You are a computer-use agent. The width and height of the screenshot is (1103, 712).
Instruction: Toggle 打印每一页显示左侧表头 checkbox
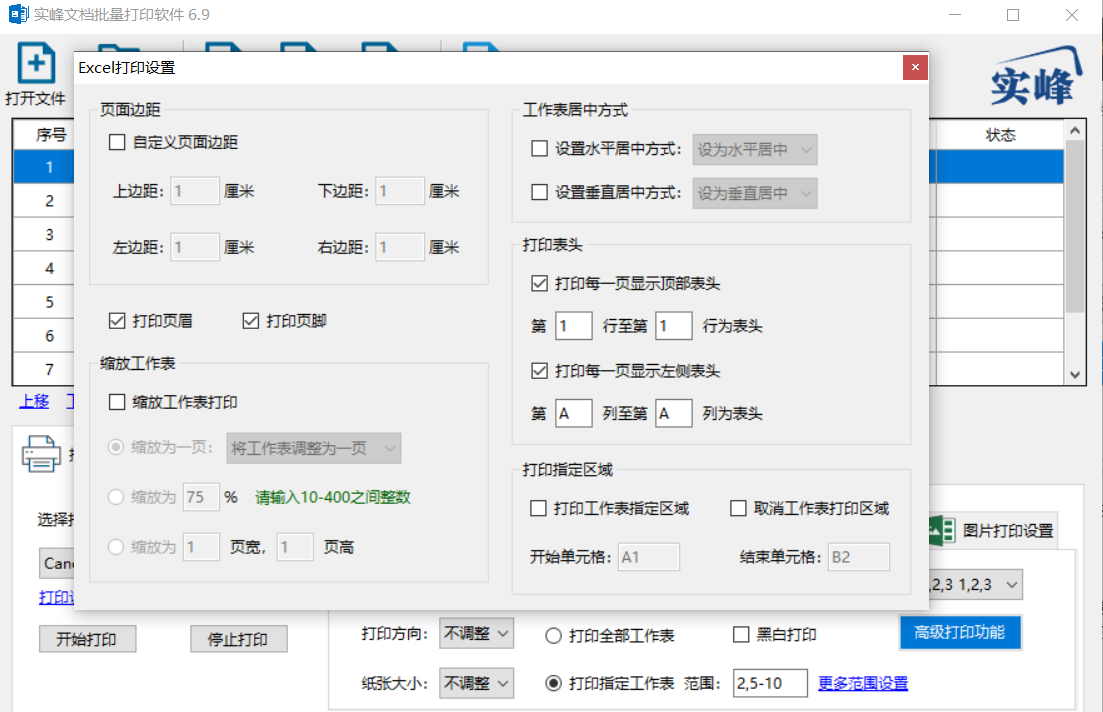[540, 371]
